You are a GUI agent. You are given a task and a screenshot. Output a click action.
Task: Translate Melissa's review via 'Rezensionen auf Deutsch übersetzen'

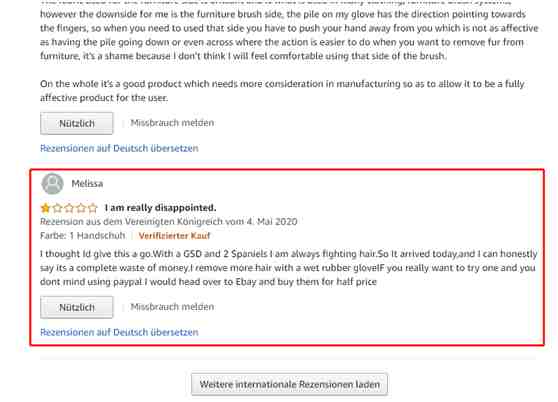coord(119,332)
